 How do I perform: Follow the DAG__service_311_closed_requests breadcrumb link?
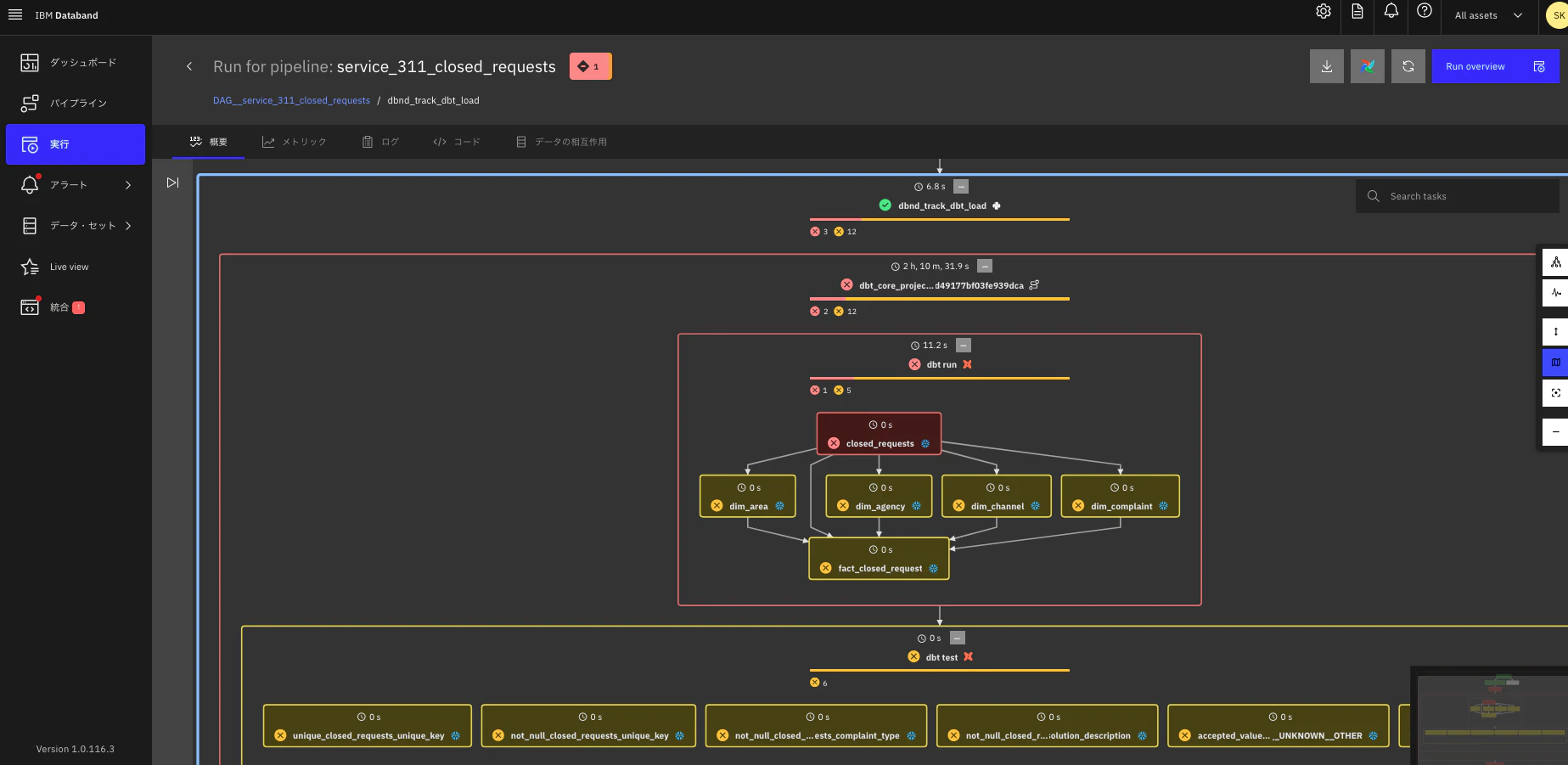(291, 100)
